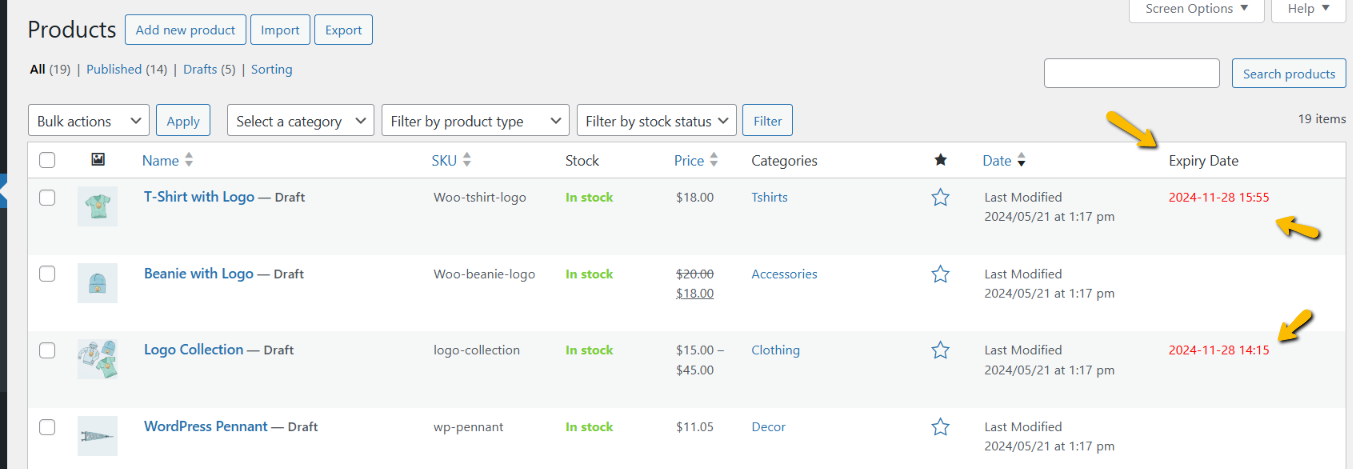Check the Logo Collection row checkbox
This screenshot has height=469, width=1353.
(x=47, y=350)
